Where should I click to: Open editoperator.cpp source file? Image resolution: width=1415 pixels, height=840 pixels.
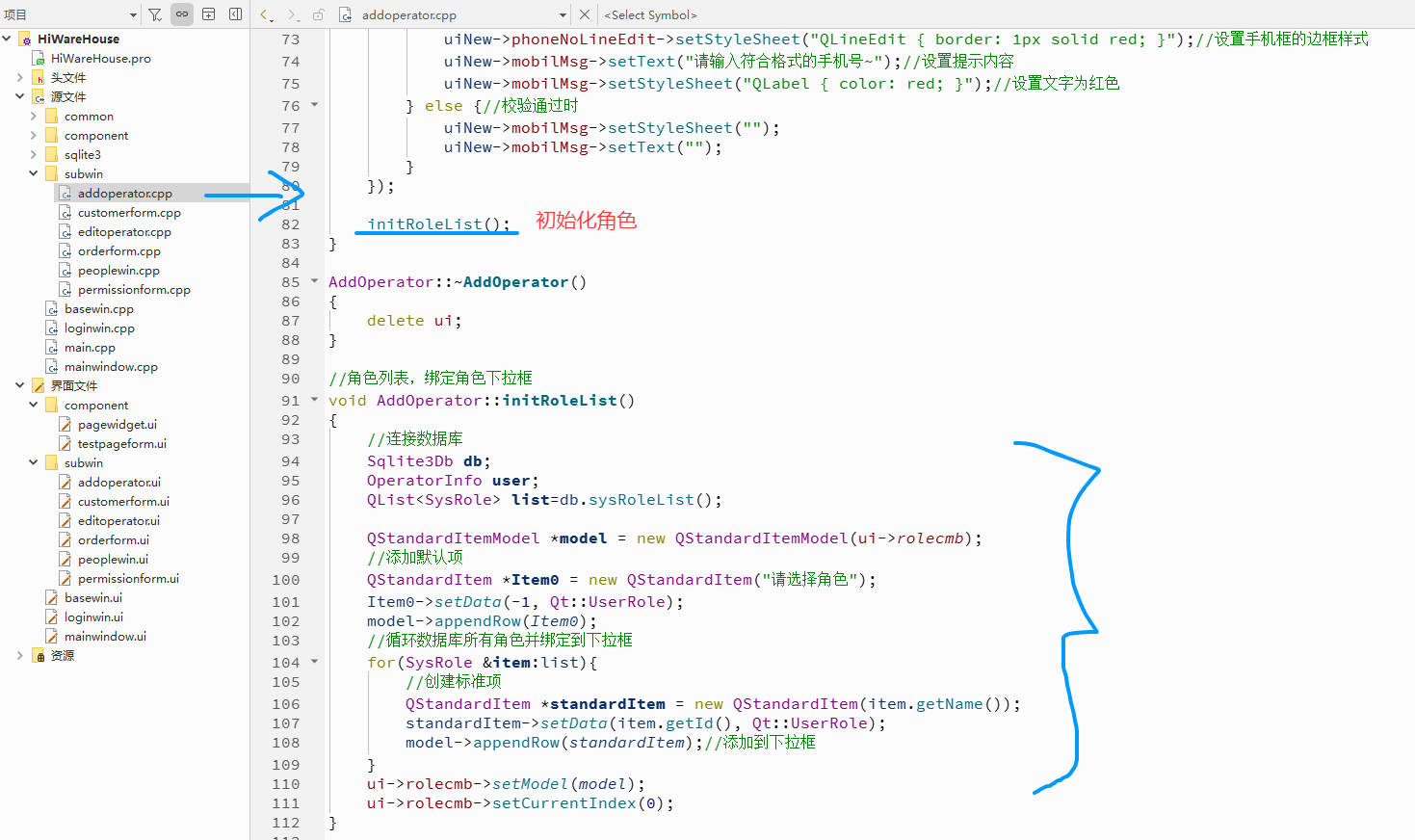click(124, 231)
